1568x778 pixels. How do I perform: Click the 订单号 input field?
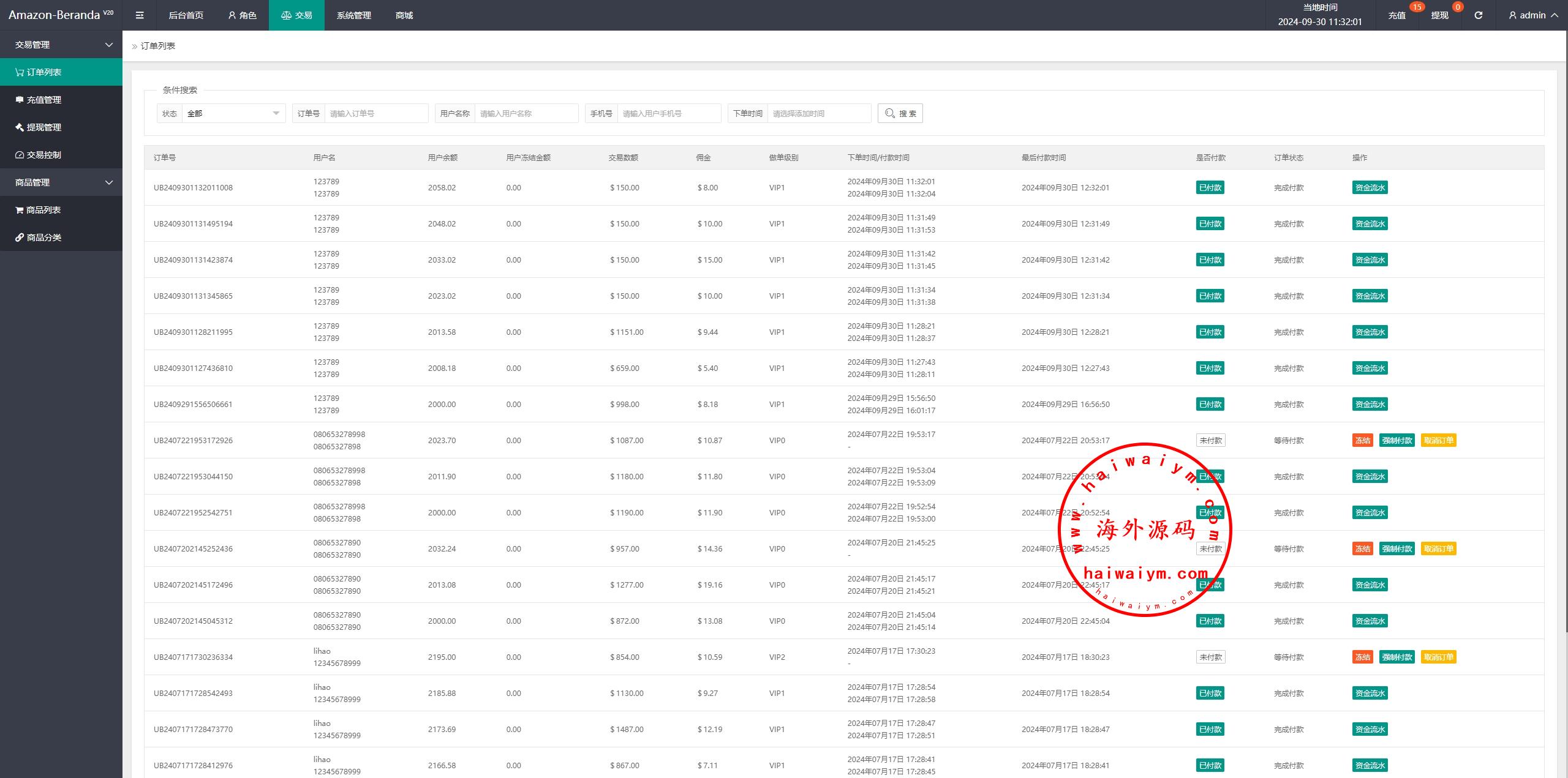375,113
